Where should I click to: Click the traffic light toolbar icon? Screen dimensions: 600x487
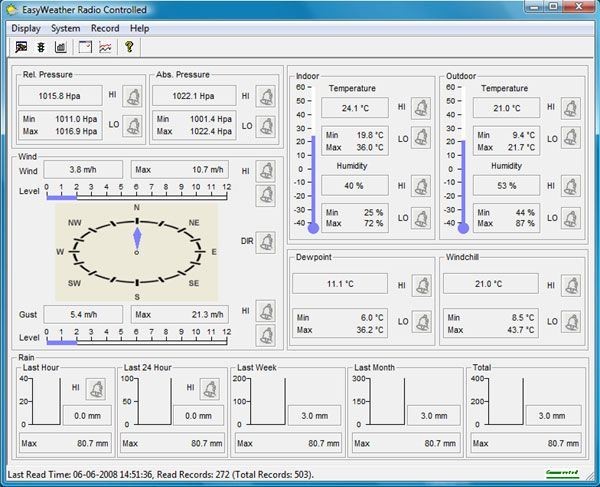tap(41, 47)
